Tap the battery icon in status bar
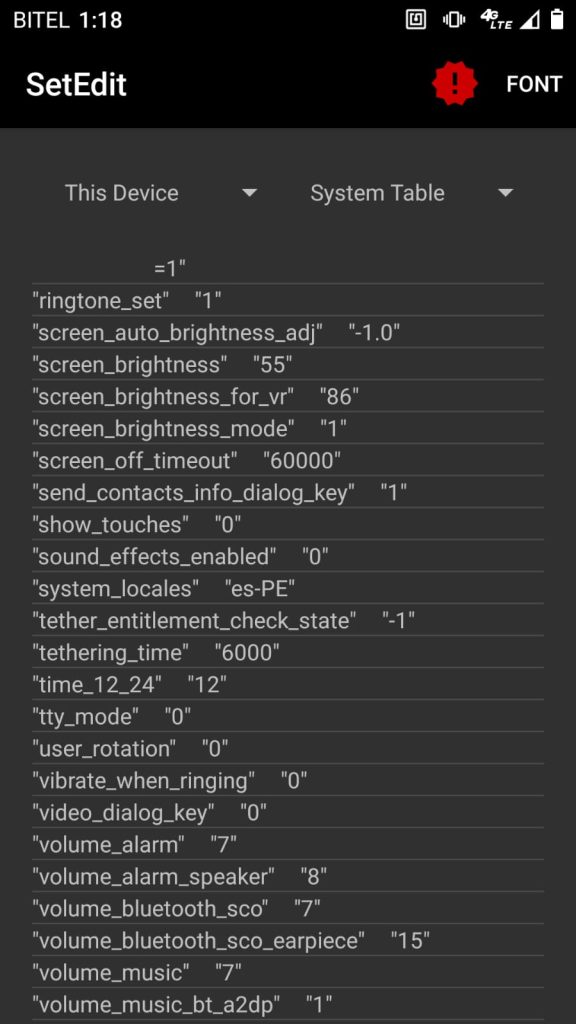The width and height of the screenshot is (576, 1024). pos(556,20)
